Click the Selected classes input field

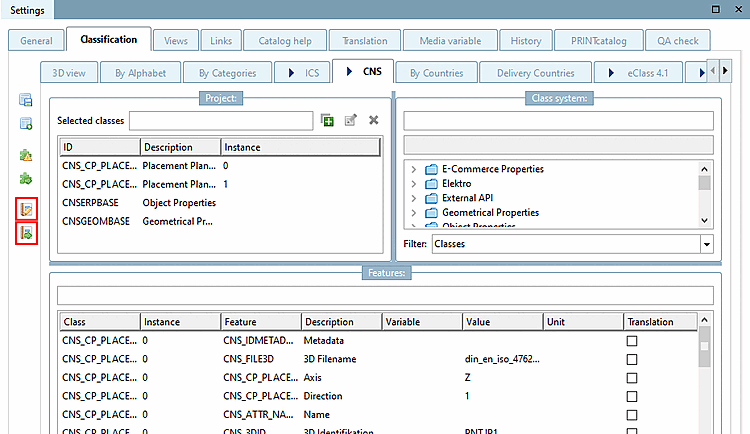pos(221,121)
